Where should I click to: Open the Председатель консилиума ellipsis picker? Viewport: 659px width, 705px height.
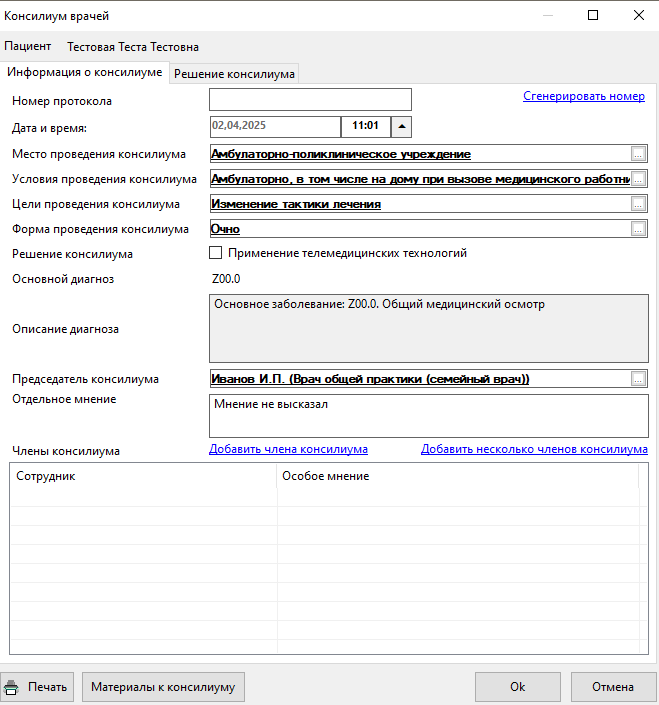pos(638,379)
